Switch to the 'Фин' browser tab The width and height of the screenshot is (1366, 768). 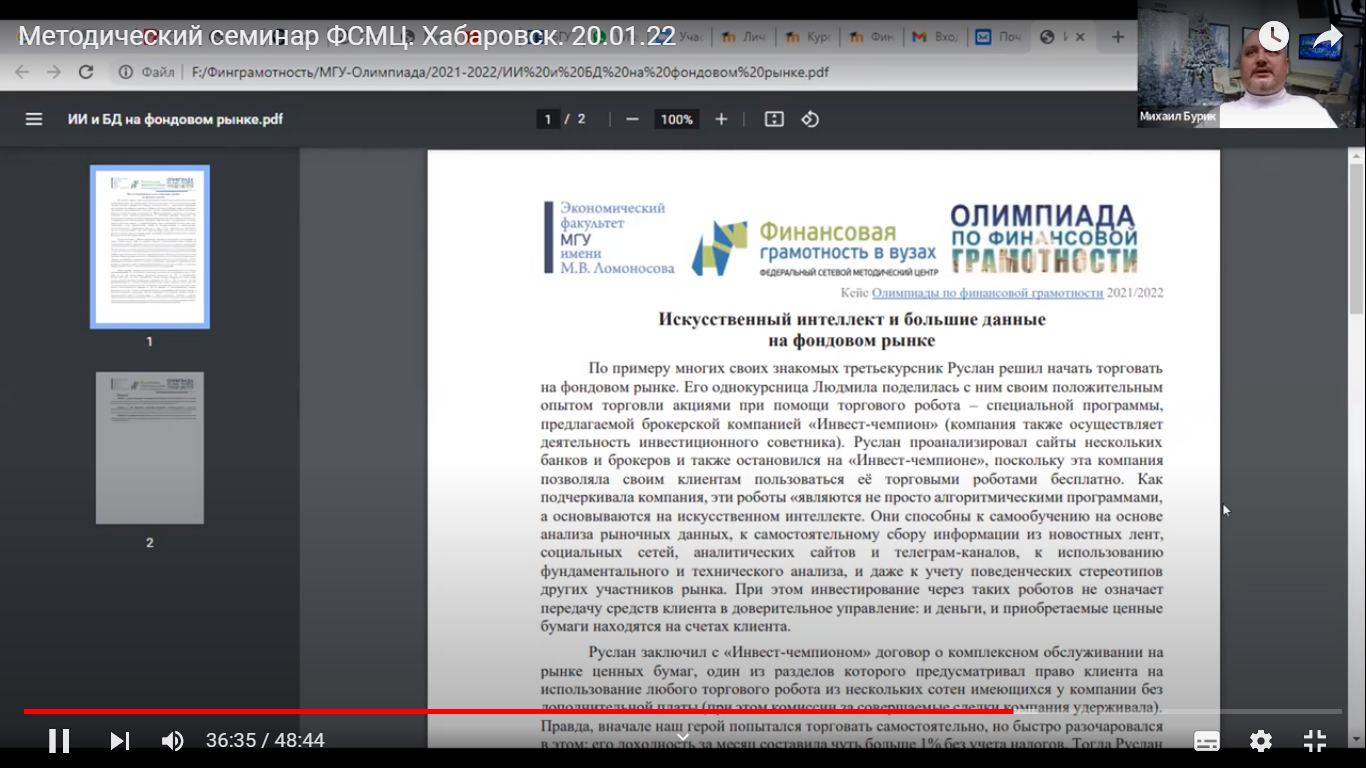(x=872, y=37)
